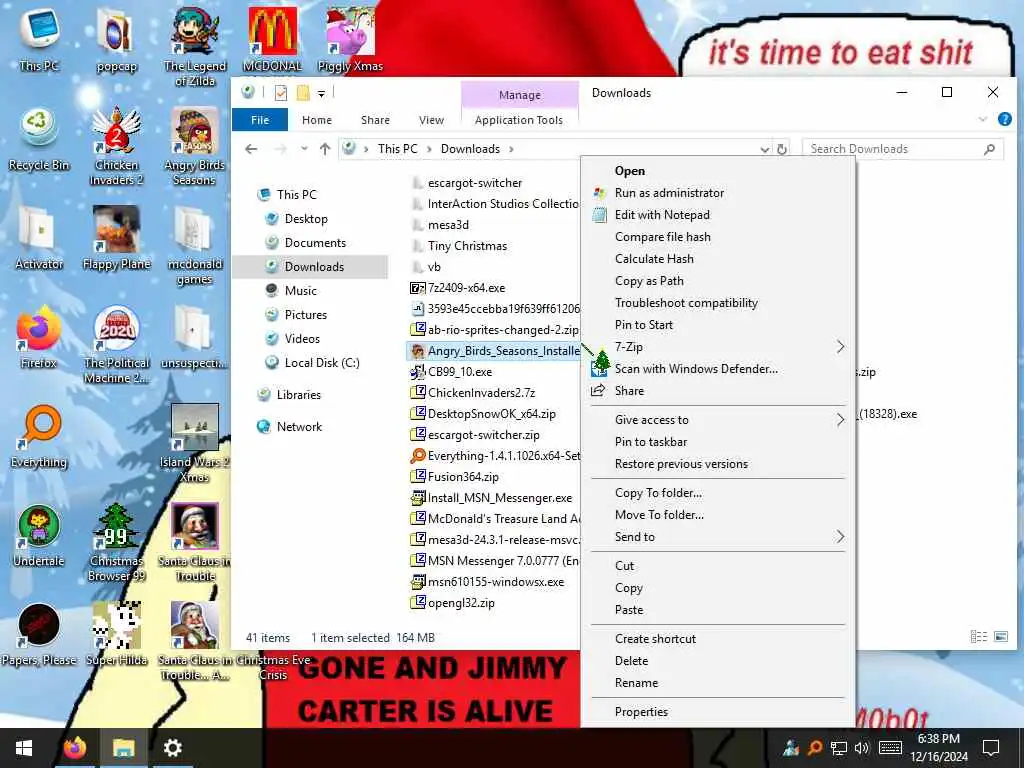Launch Papers, Please desktop shortcut
The width and height of the screenshot is (1024, 768).
39,635
